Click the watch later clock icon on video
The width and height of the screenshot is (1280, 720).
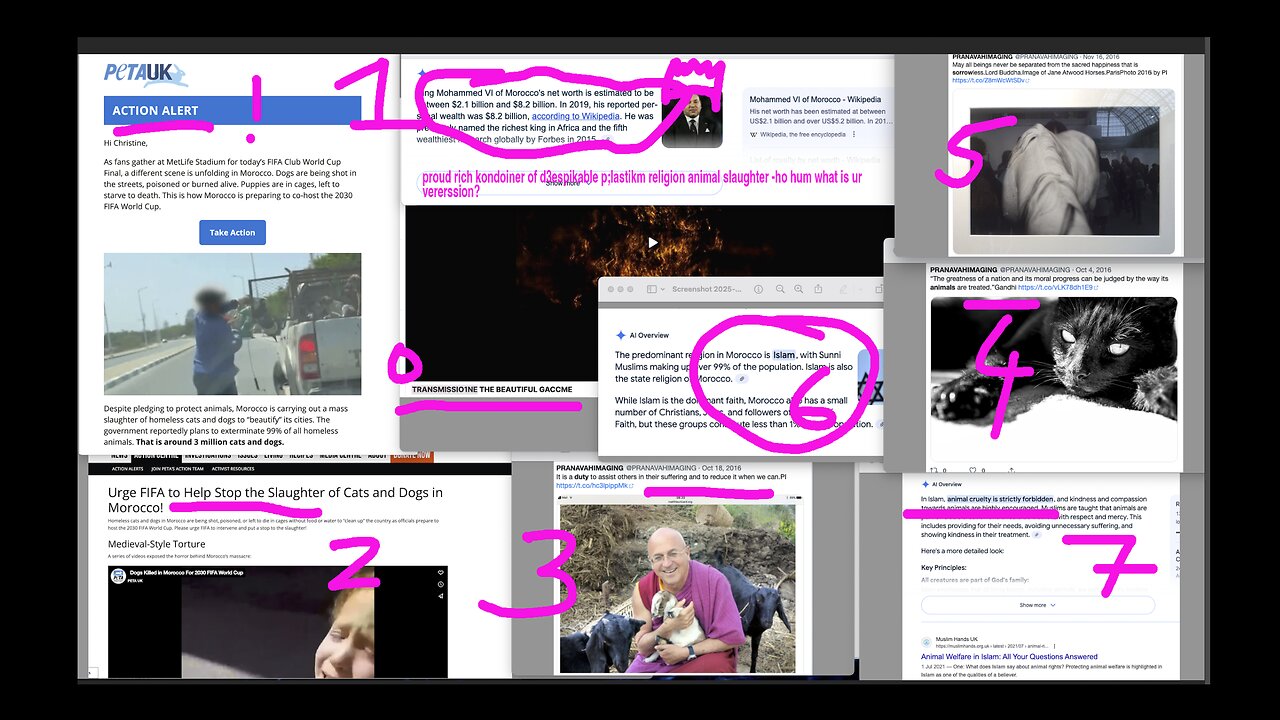click(440, 584)
